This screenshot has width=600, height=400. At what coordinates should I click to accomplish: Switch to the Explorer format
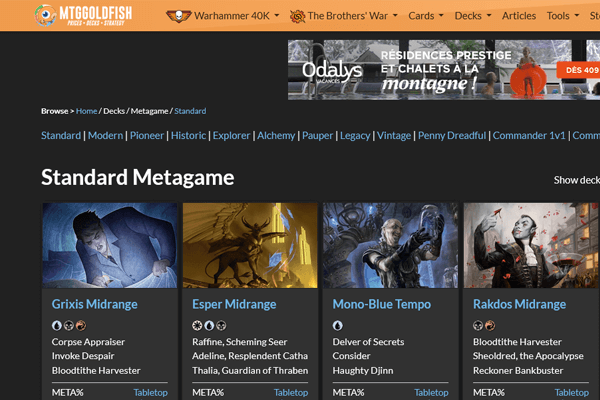[x=232, y=136]
